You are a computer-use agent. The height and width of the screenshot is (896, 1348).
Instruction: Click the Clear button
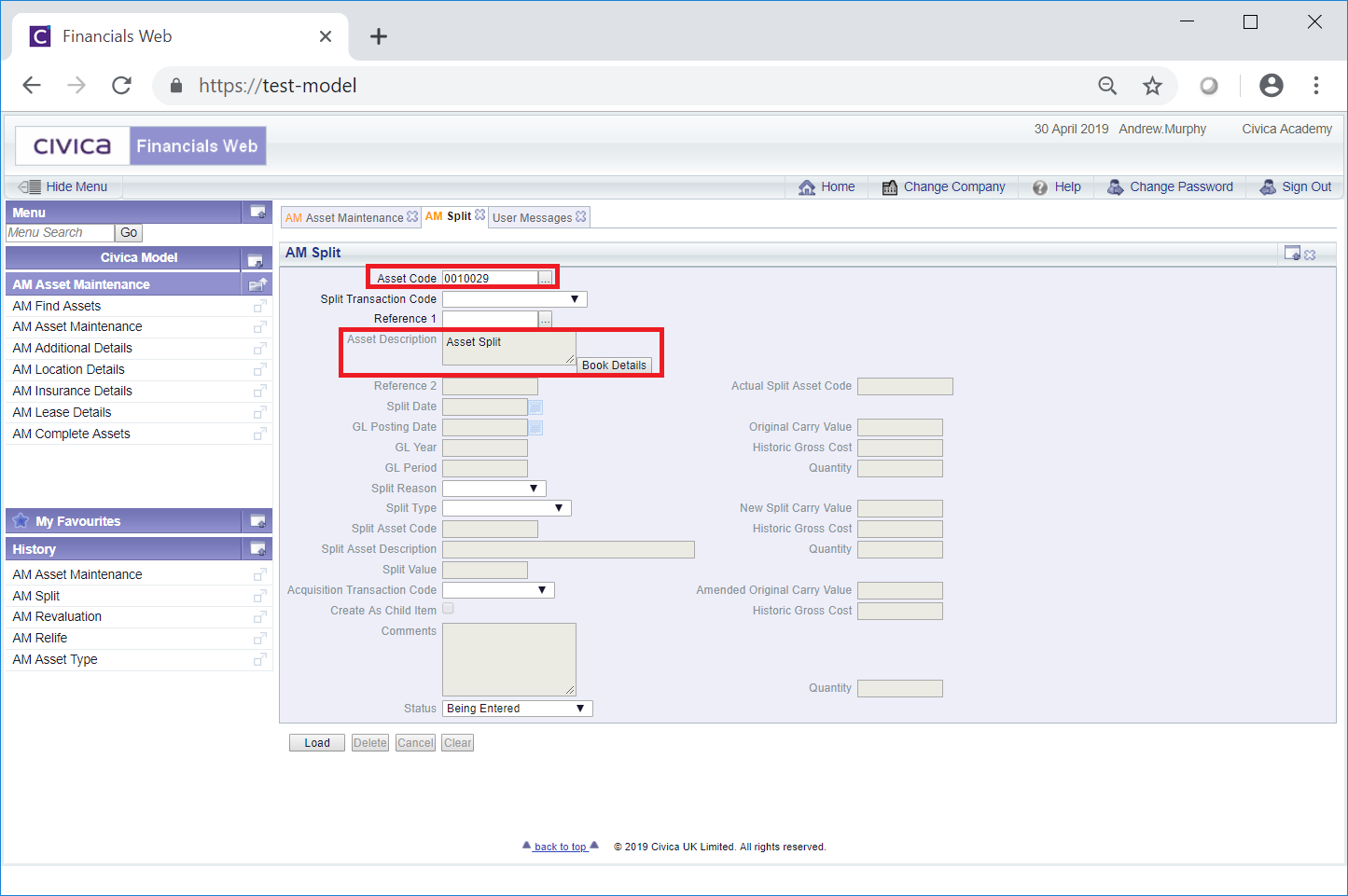(458, 743)
